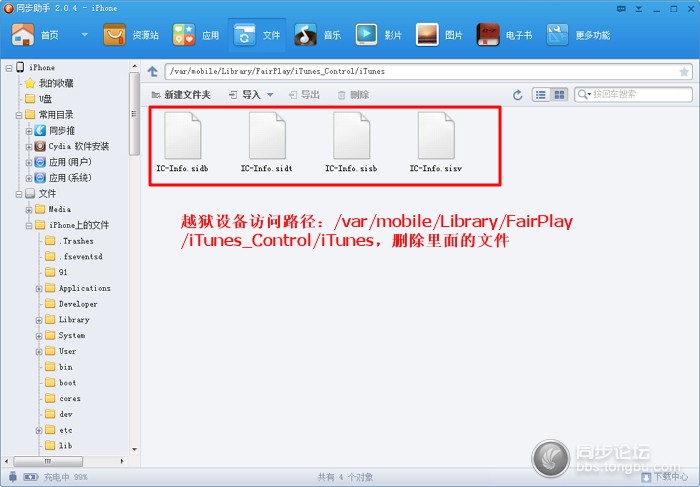Click the USB connection status icon
This screenshot has height=487, width=700.
click(x=13, y=477)
